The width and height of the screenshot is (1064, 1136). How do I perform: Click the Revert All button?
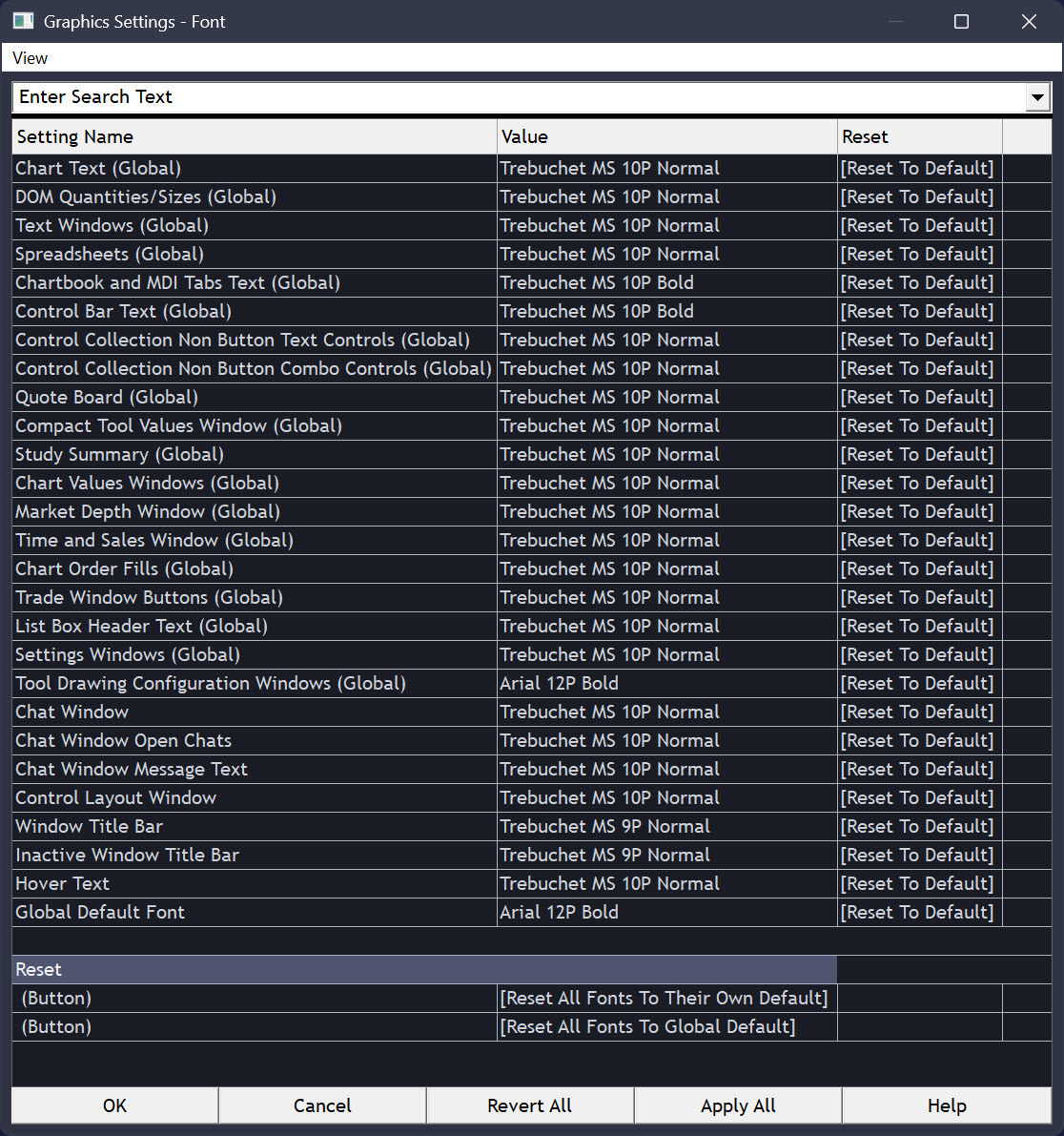[x=529, y=1105]
